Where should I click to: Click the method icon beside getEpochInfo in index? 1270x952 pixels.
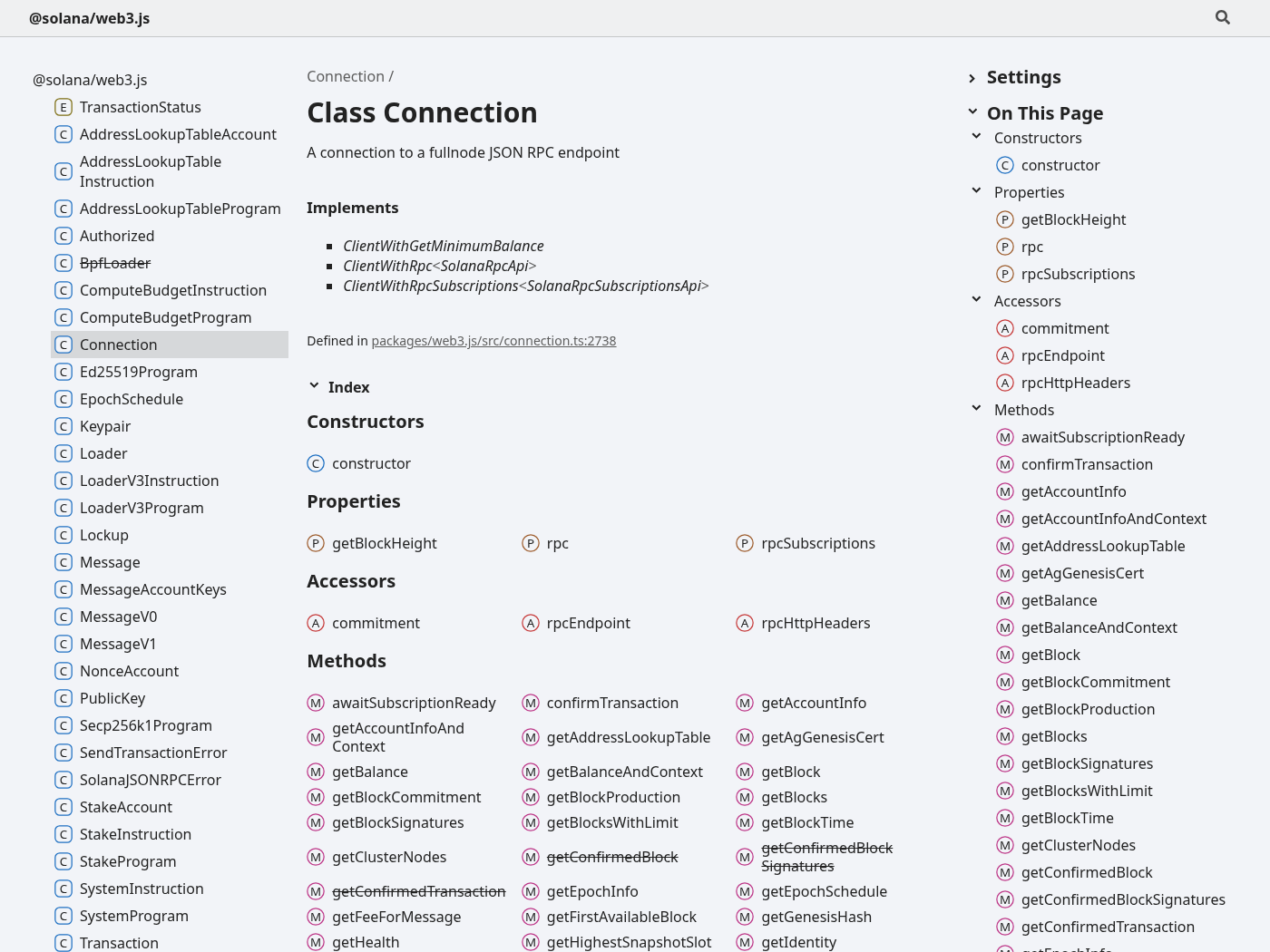coord(531,891)
